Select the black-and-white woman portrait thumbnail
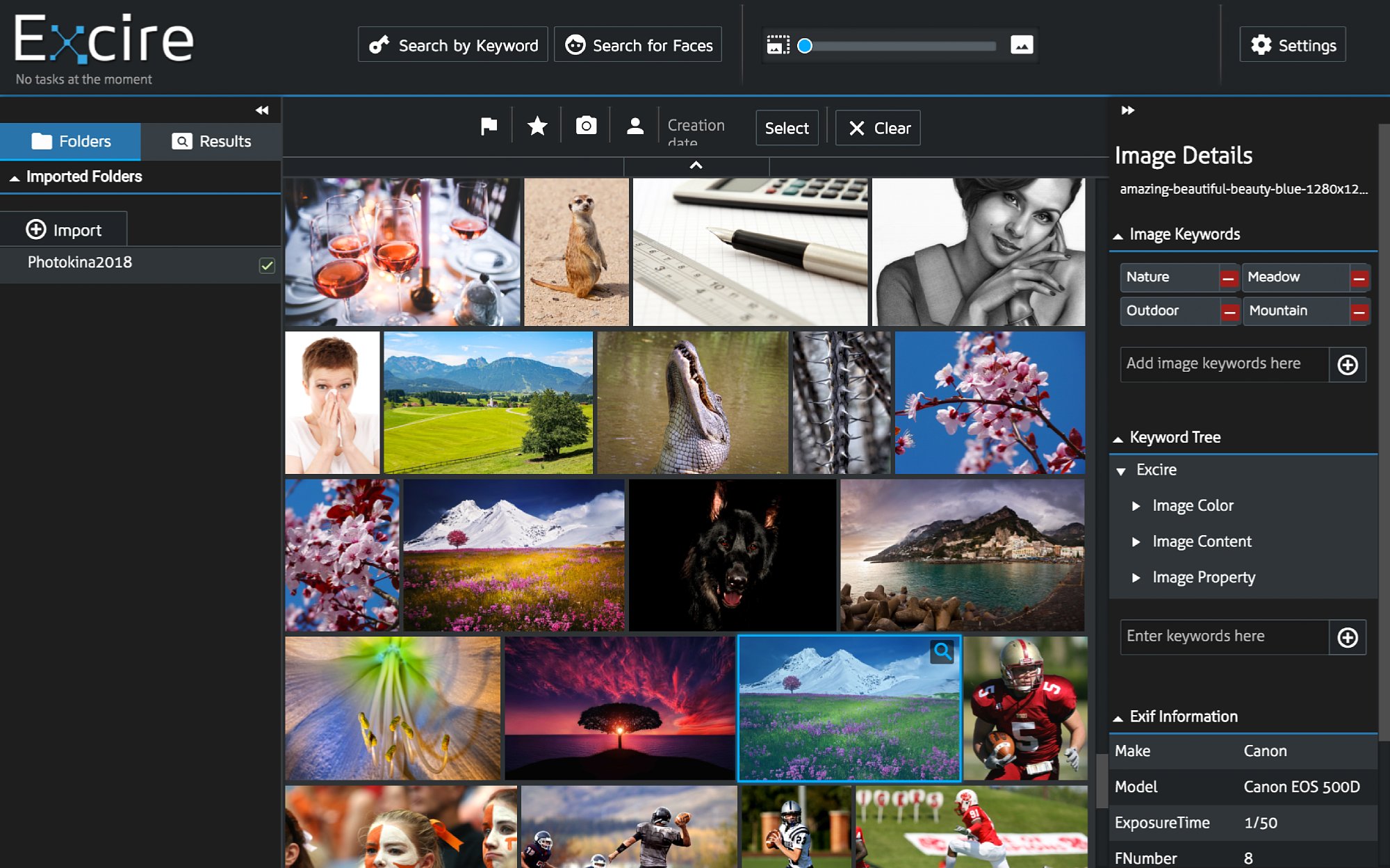 tap(979, 252)
